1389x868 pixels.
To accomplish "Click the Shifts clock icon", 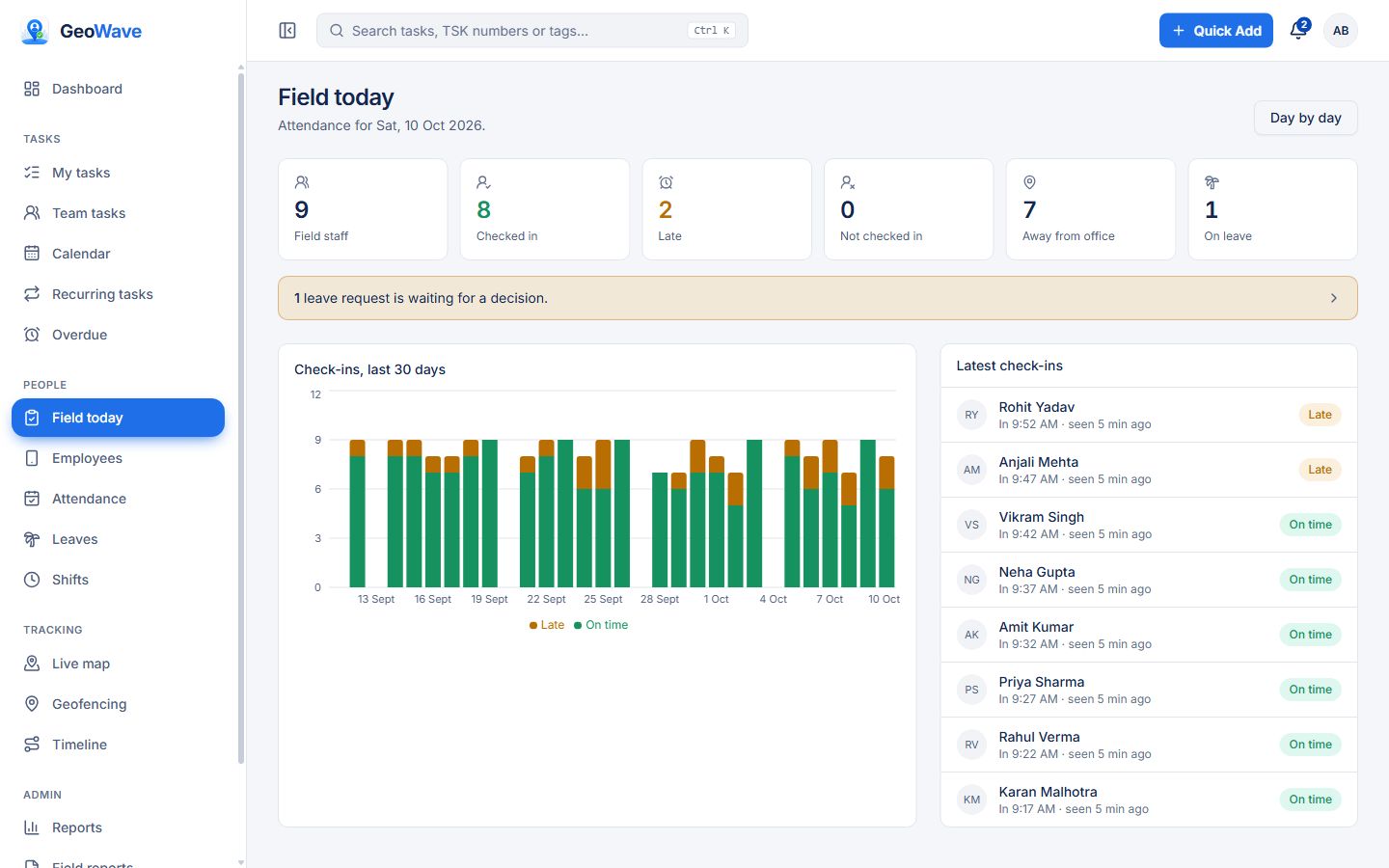I will 32,580.
